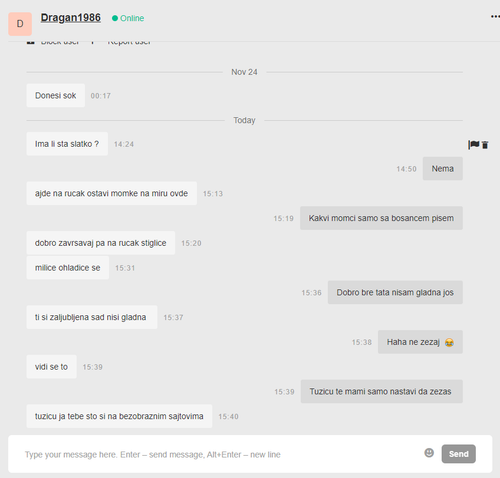Select the reply 'Nema'
Screen dimensions: 500x478
pos(443,169)
